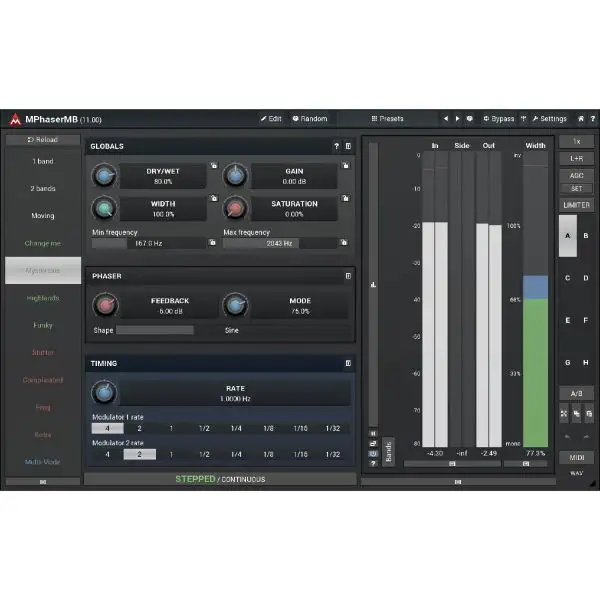
Task: Open meter help question mark icon
Action: (x=373, y=464)
